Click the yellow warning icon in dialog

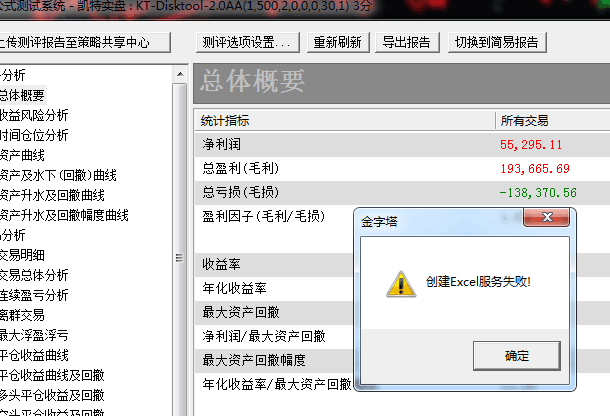click(x=401, y=284)
